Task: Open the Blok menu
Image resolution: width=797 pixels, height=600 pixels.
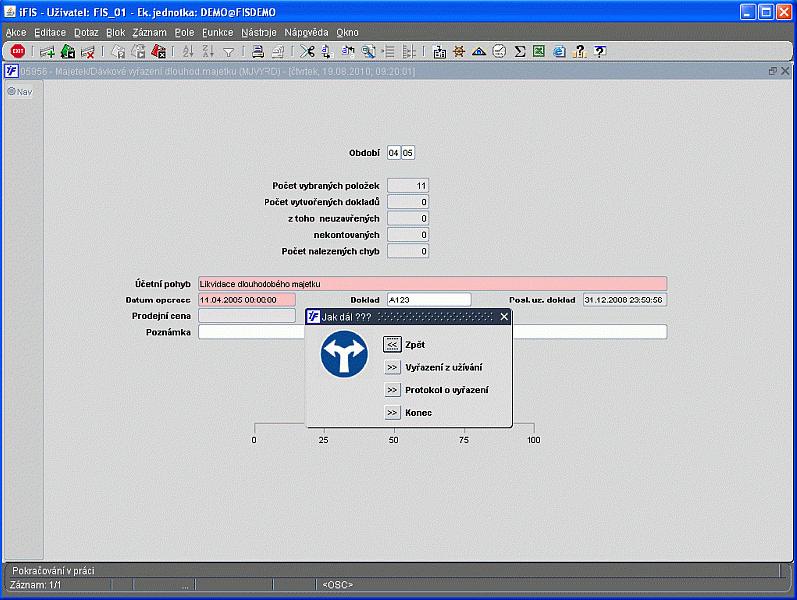Action: click(x=115, y=33)
